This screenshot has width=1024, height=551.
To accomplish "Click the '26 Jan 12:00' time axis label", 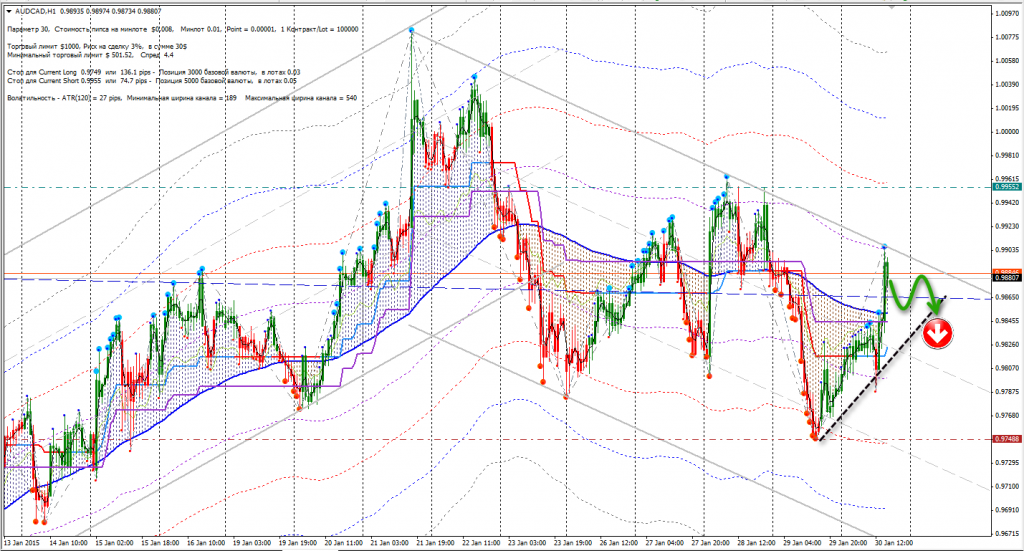I will [x=618, y=543].
